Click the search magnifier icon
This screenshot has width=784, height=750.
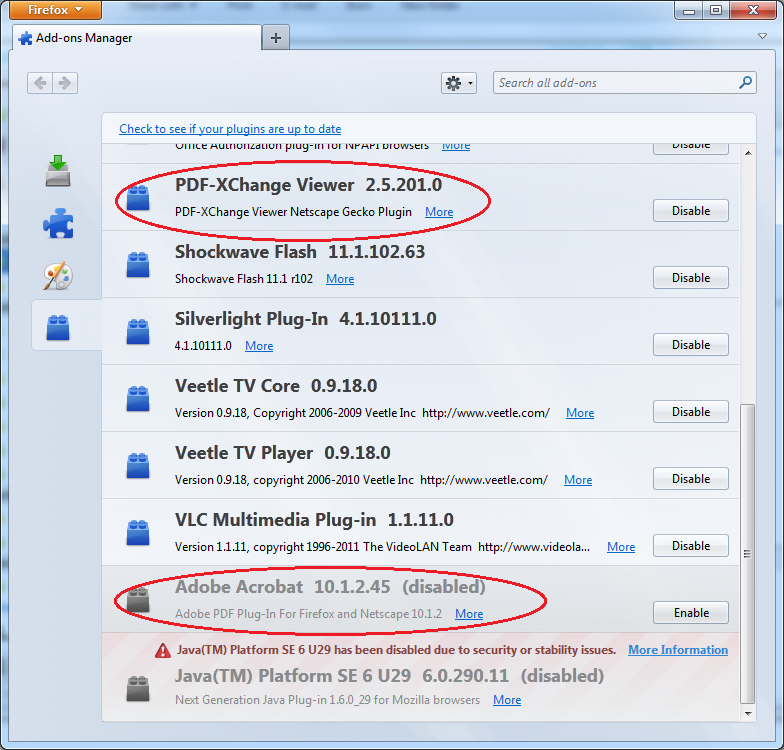(x=746, y=82)
